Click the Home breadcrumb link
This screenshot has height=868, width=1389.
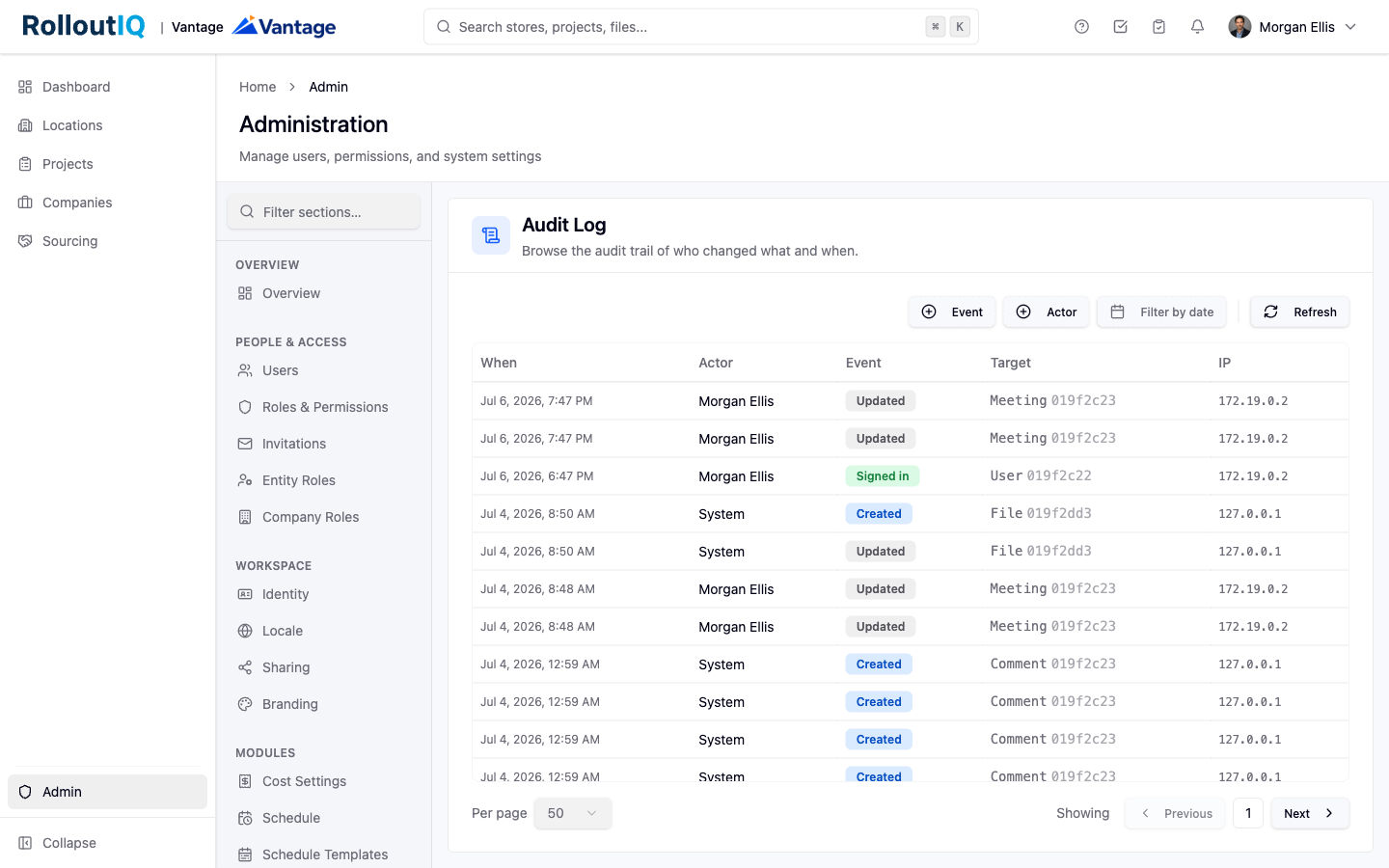(258, 87)
